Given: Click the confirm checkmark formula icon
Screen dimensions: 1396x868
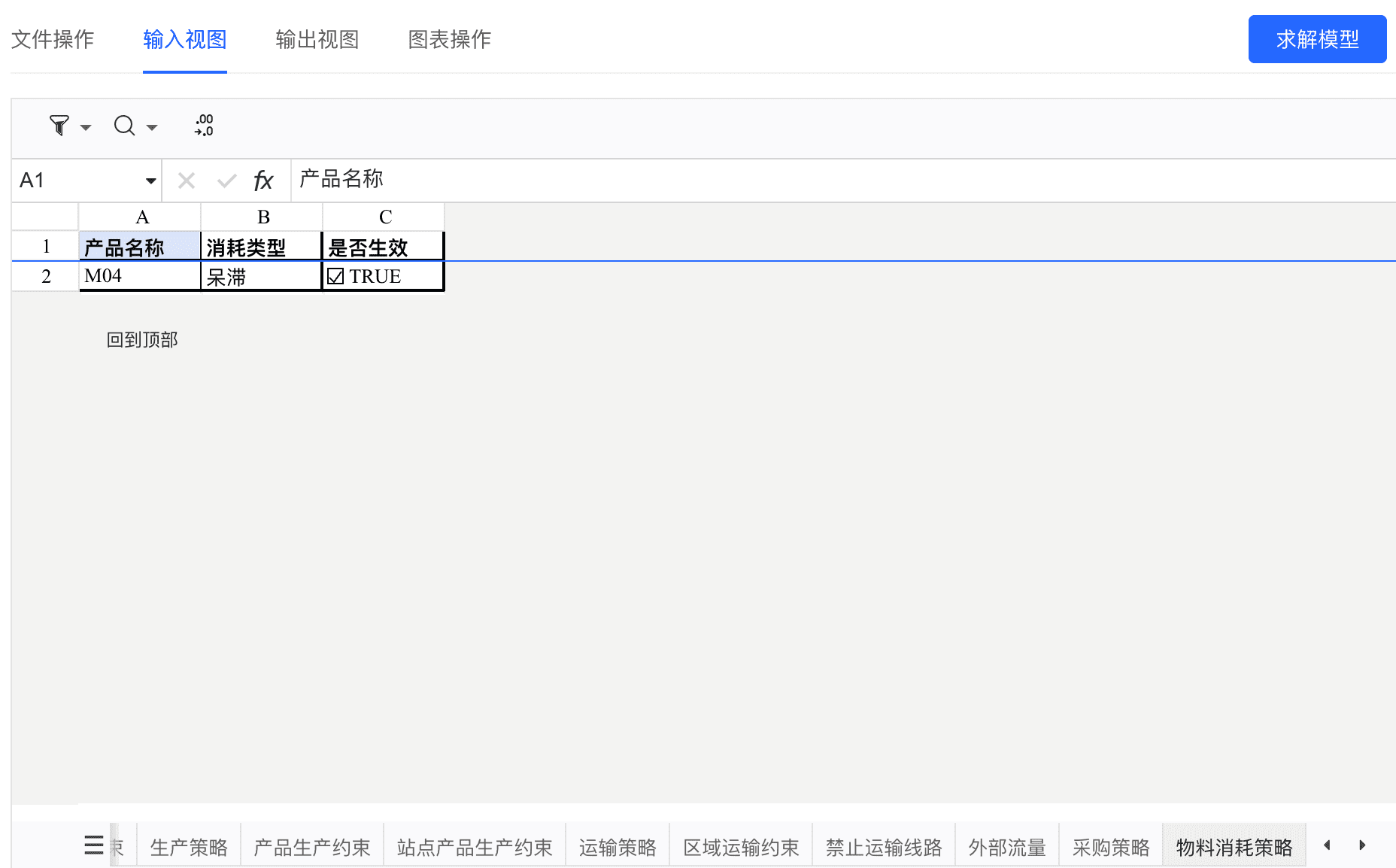Looking at the screenshot, I should point(226,181).
